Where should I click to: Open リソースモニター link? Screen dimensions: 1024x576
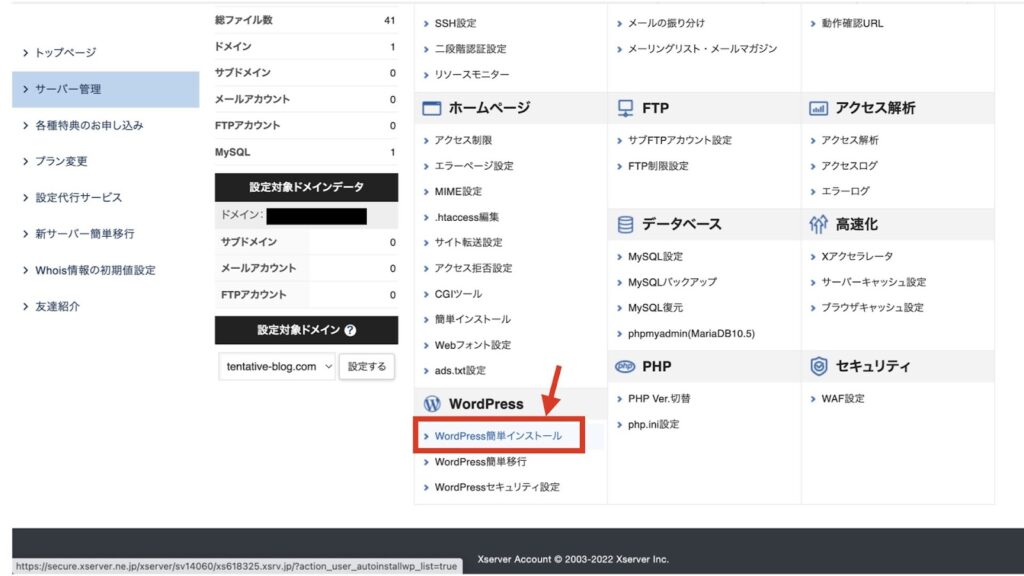coord(472,74)
